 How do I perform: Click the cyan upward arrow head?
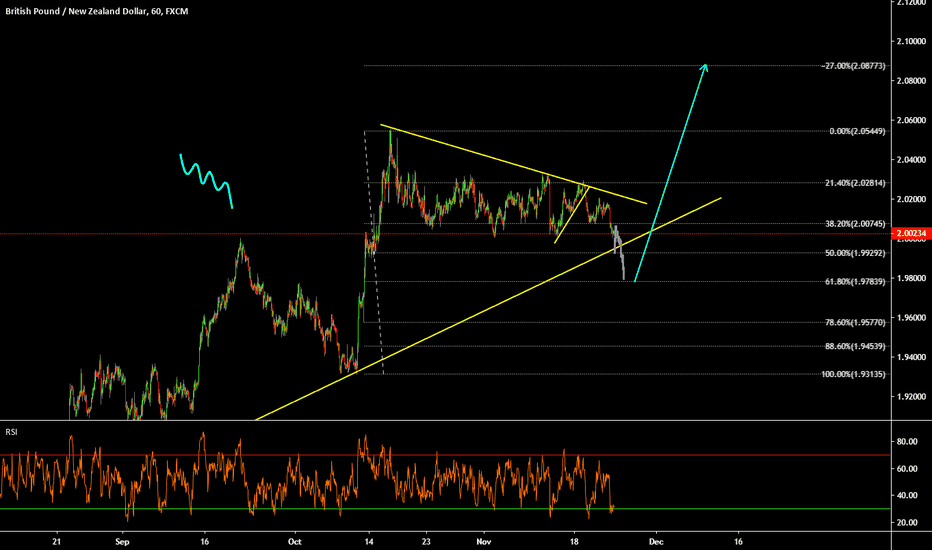(705, 68)
